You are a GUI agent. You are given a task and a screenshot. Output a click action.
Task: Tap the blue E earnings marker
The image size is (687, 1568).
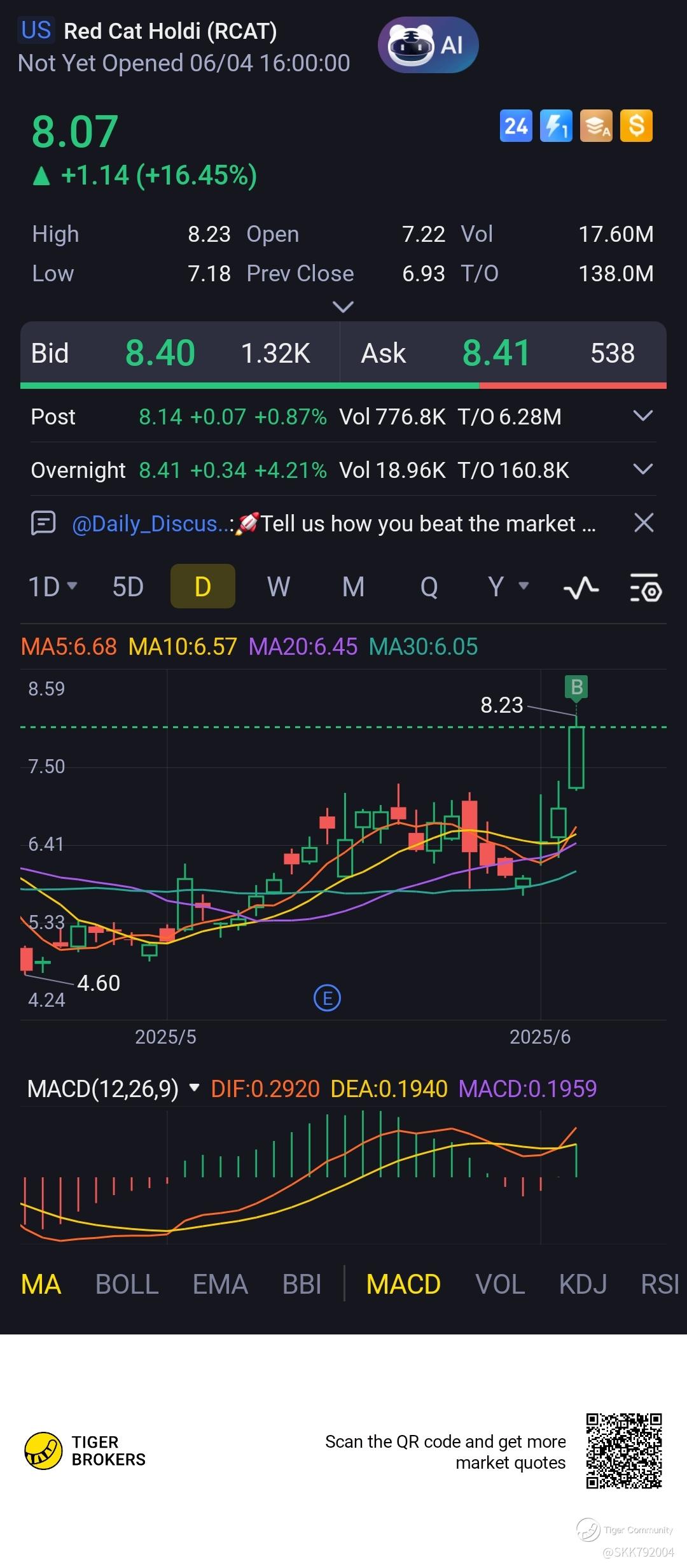[x=328, y=998]
